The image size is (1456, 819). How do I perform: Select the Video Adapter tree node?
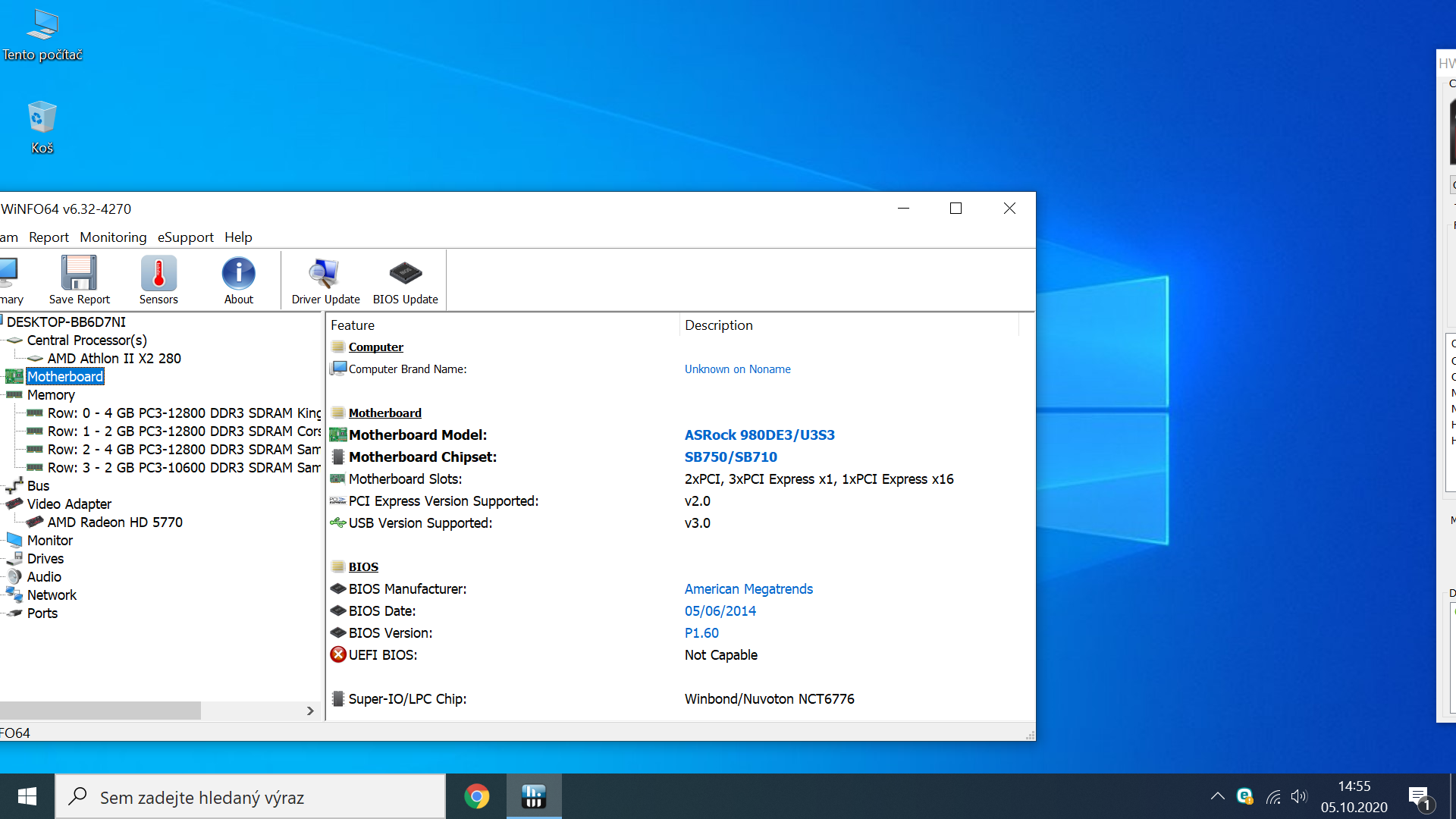[69, 504]
